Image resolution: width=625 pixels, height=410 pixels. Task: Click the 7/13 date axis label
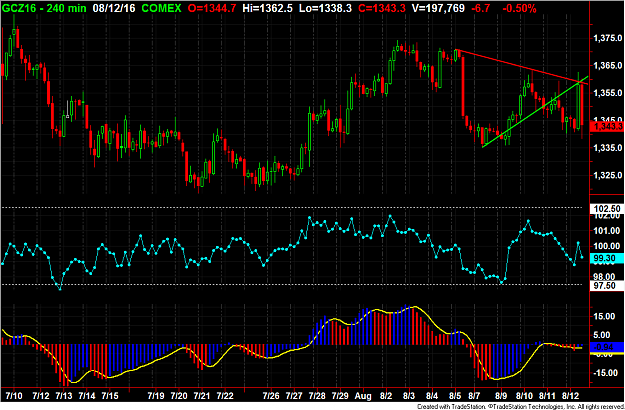(63, 396)
